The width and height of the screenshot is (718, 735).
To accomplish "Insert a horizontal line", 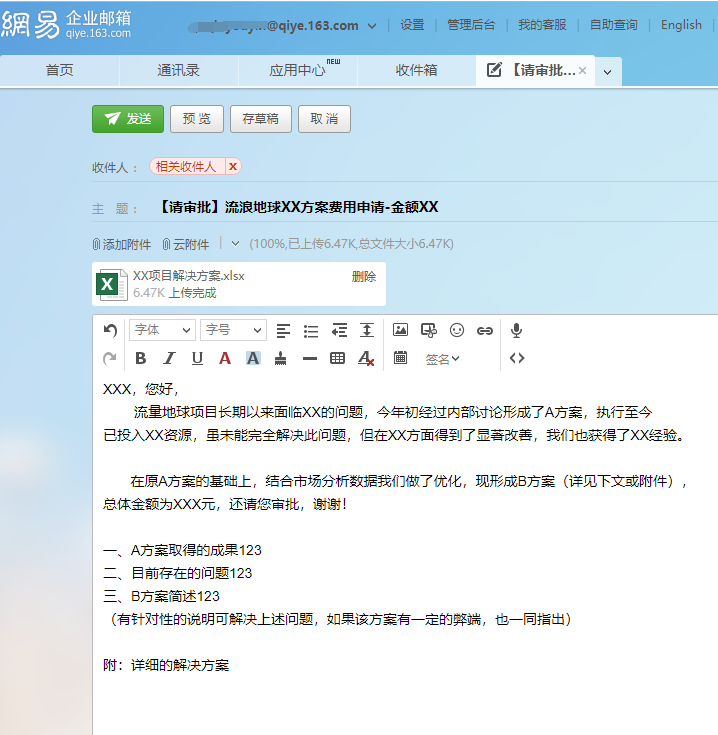I will [x=310, y=359].
